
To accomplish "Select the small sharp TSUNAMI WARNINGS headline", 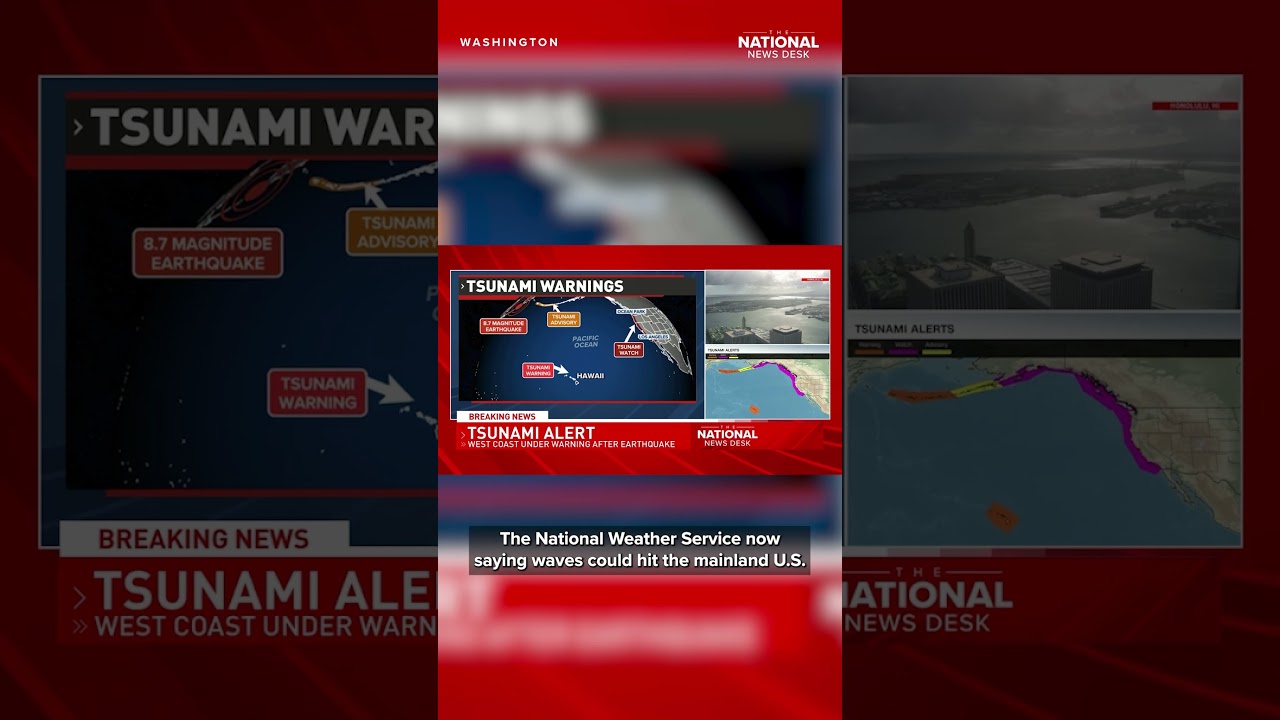I will coord(545,286).
